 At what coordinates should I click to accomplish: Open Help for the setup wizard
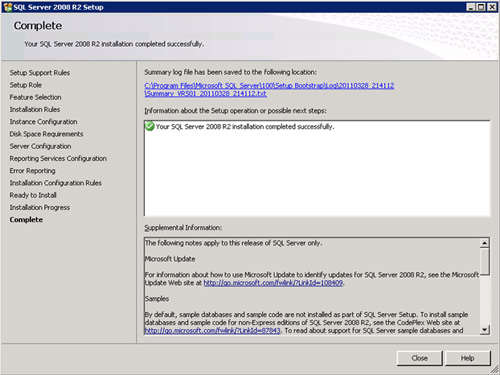[467, 358]
